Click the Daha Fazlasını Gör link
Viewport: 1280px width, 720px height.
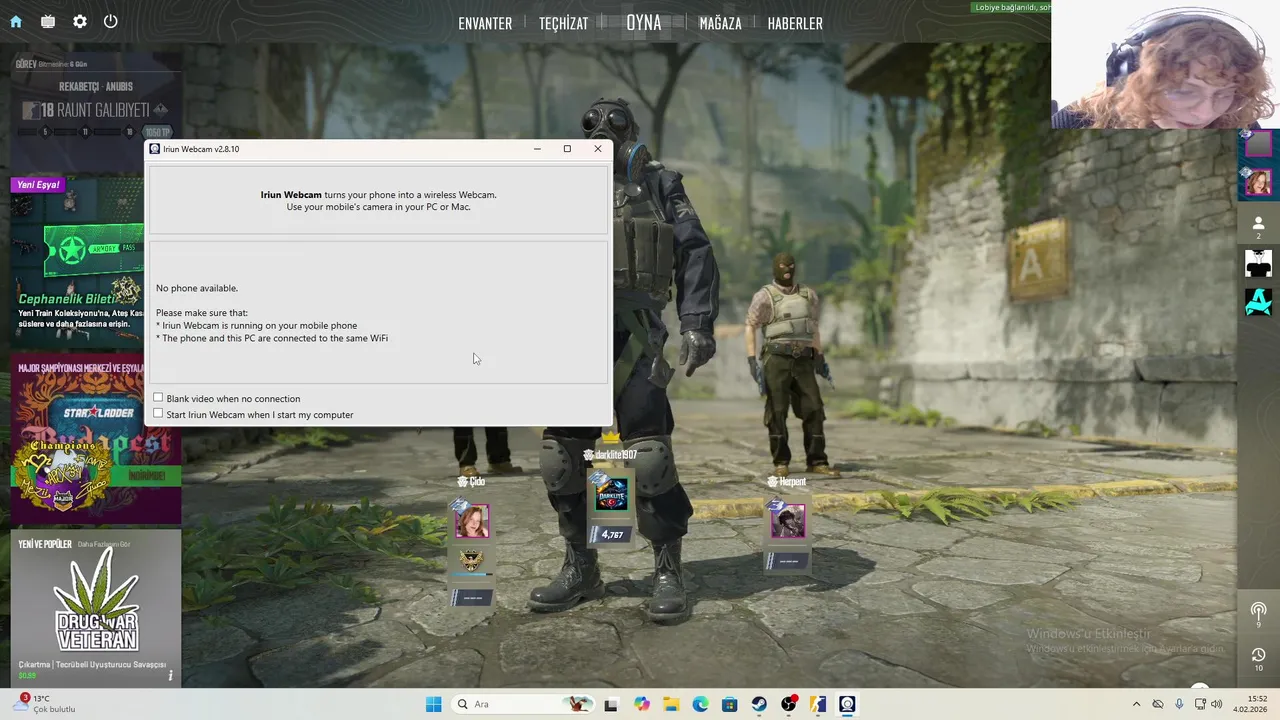tap(104, 544)
